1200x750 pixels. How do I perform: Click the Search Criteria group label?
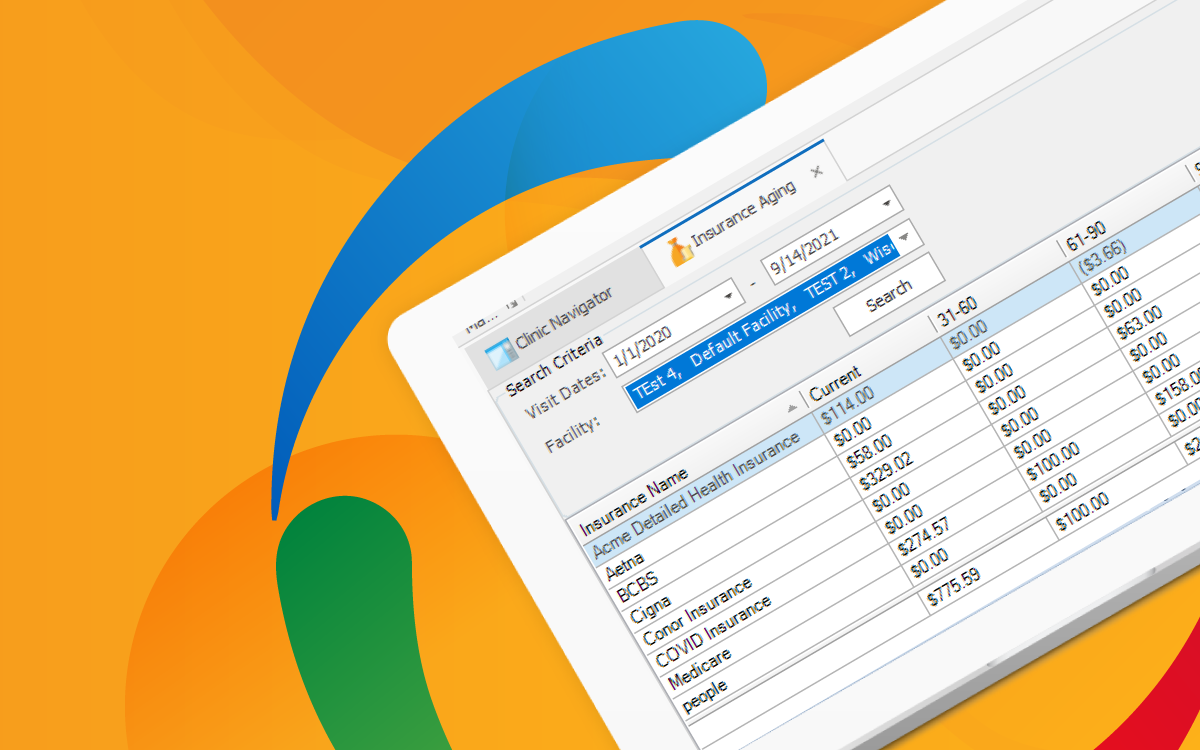554,365
